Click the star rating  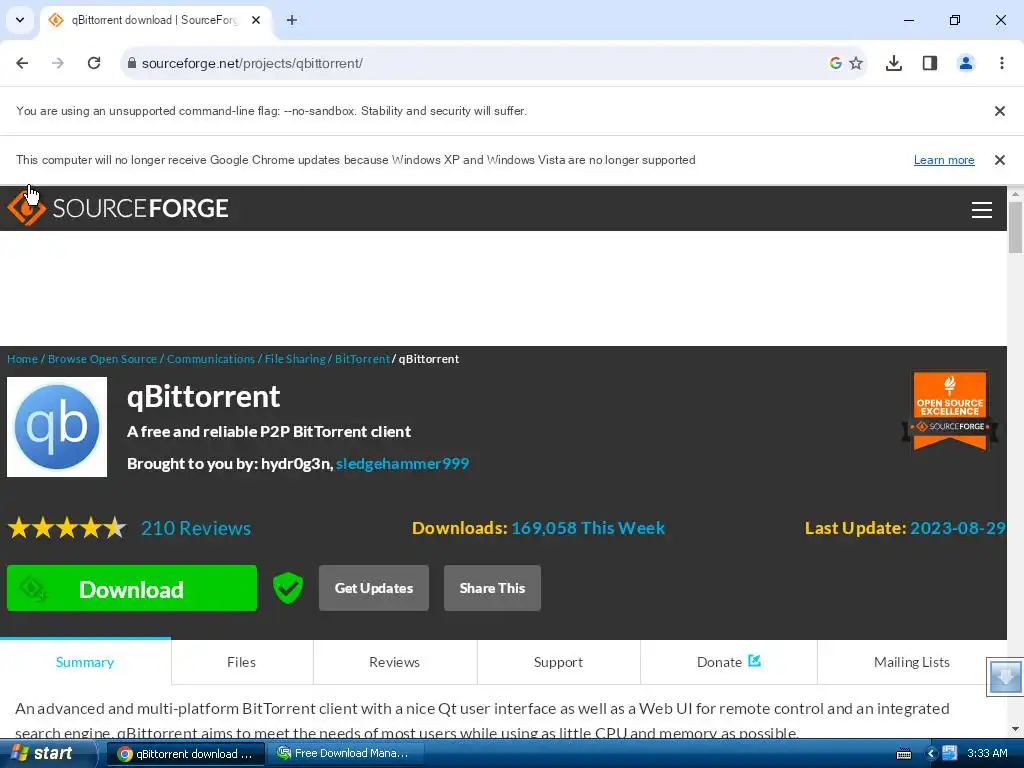tap(67, 528)
